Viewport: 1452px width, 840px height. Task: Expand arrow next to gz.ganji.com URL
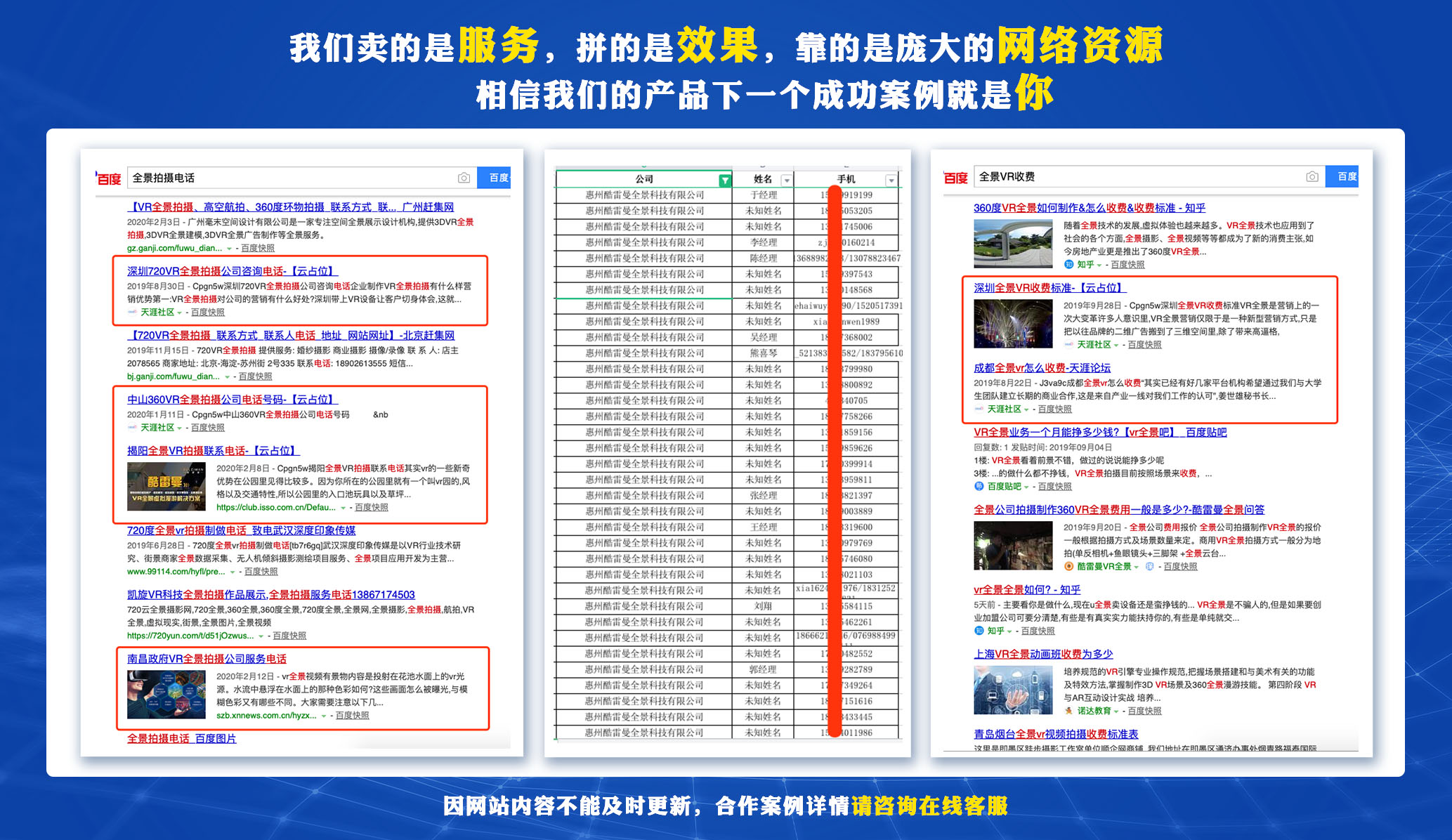tap(229, 249)
